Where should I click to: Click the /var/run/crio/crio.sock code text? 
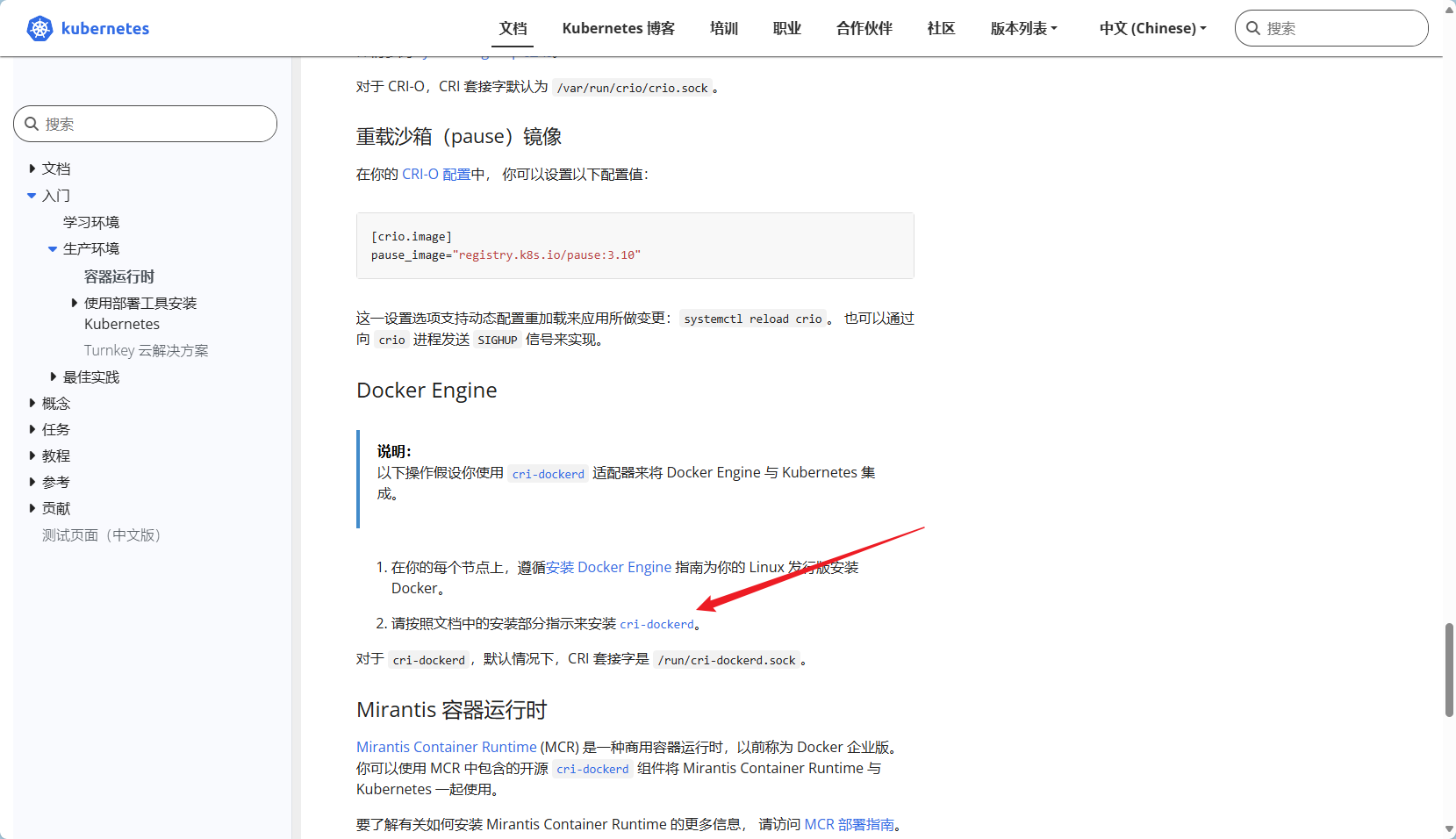click(x=632, y=88)
